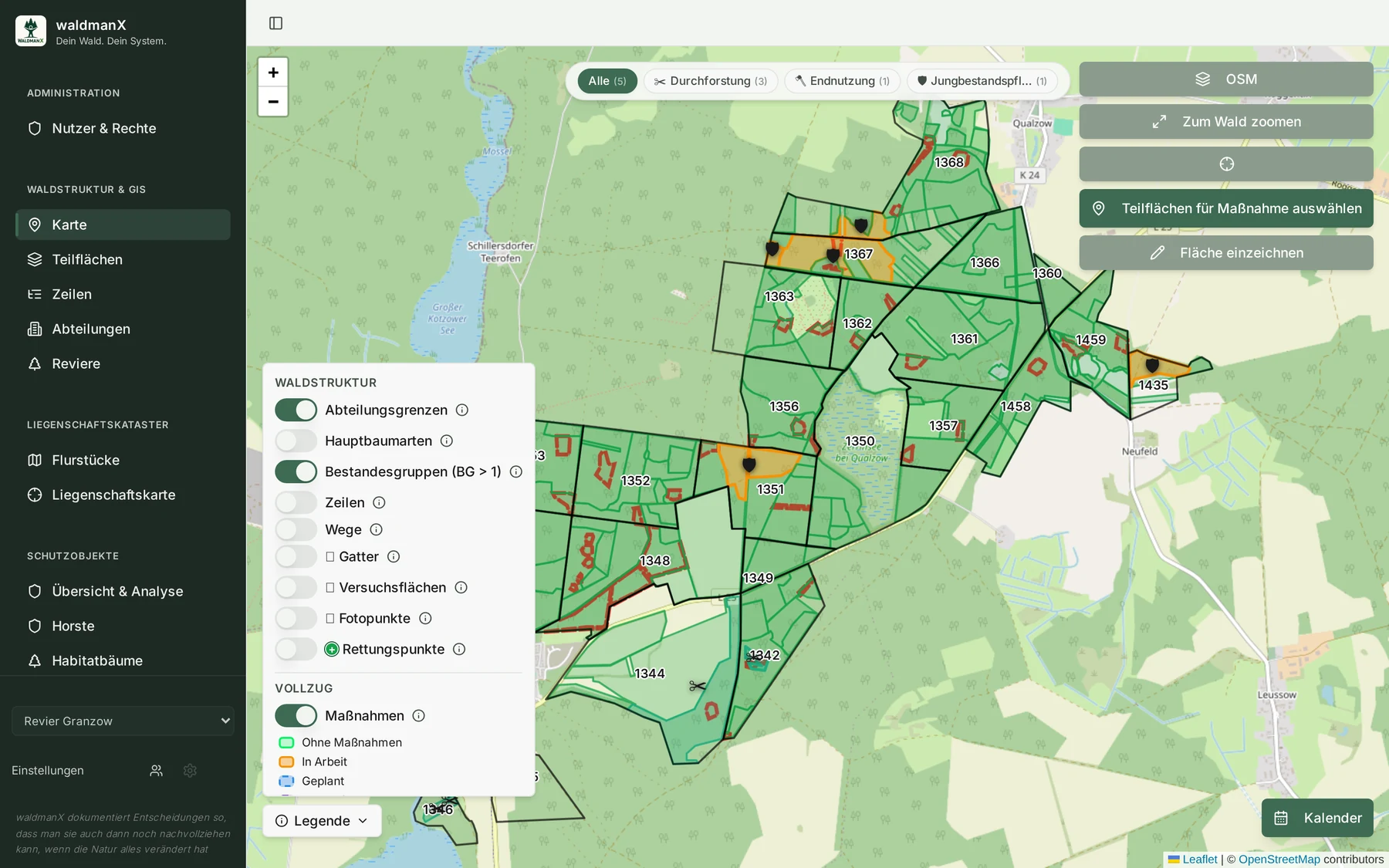Enable the Zeilen layer toggle
The image size is (1389, 868).
(296, 502)
